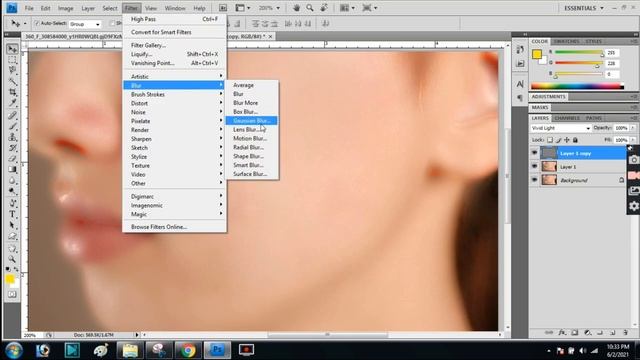
Task: Open the Character panel icon
Action: (x=520, y=84)
